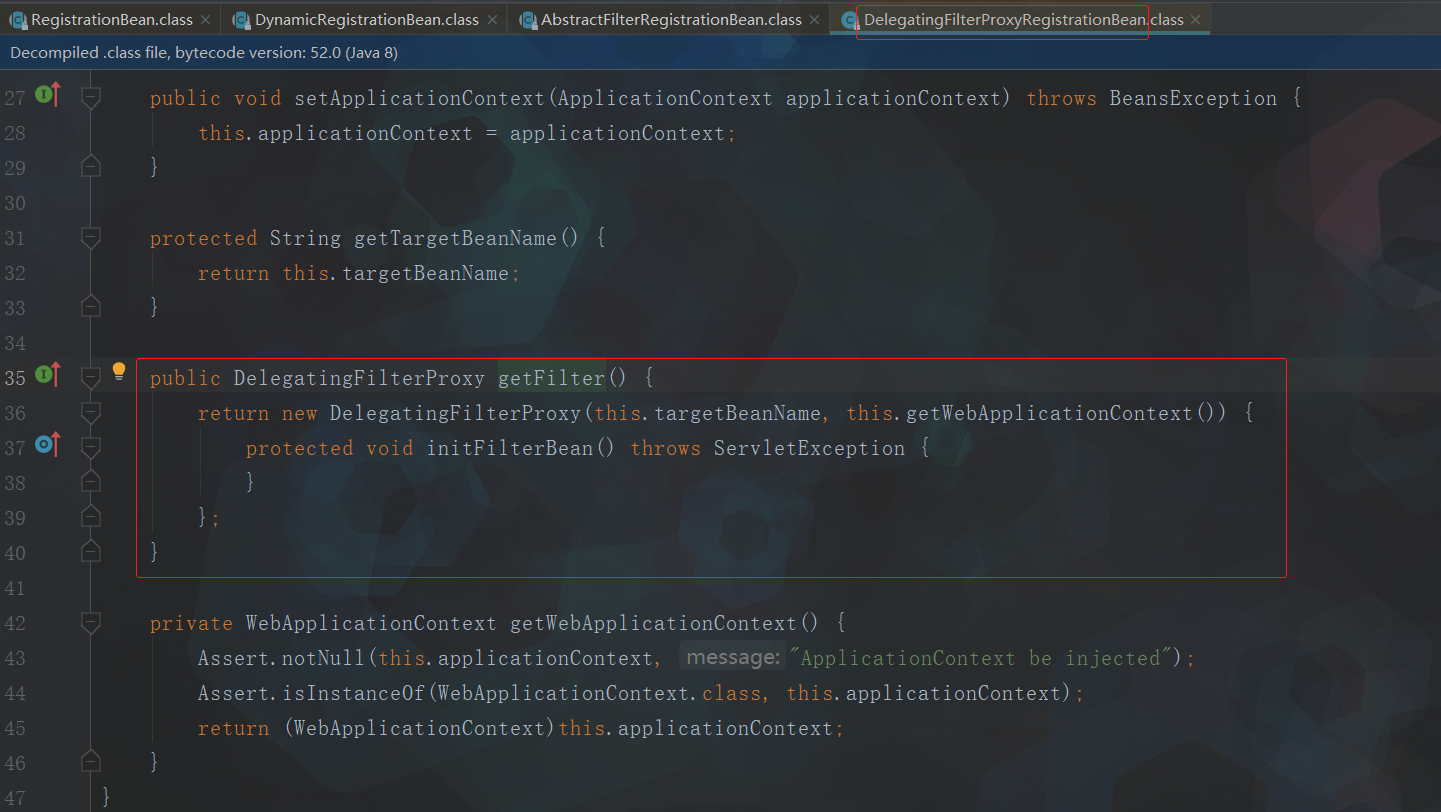Collapse the getWebApplicationContext method at line 42

coord(91,622)
